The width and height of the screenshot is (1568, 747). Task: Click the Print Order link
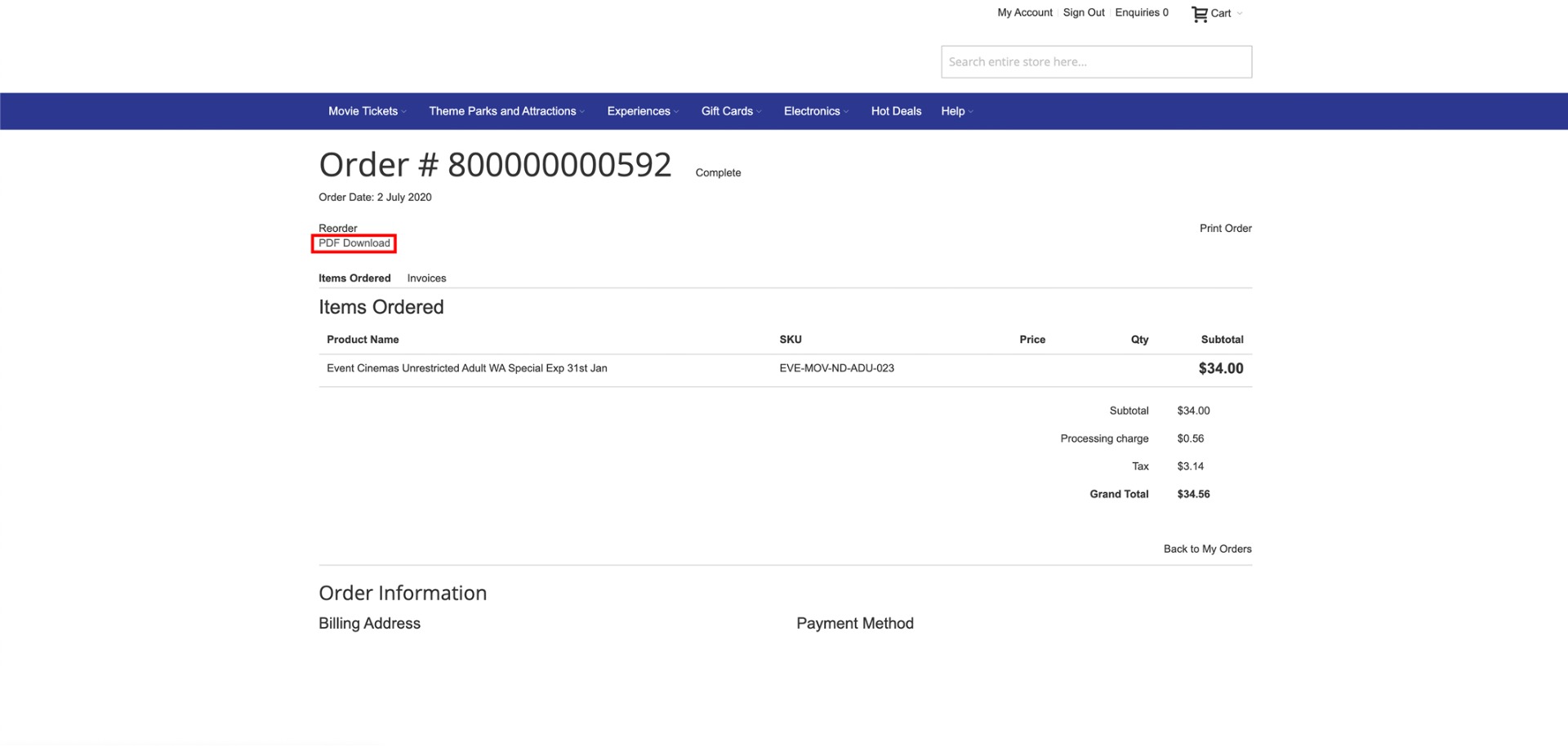point(1225,229)
